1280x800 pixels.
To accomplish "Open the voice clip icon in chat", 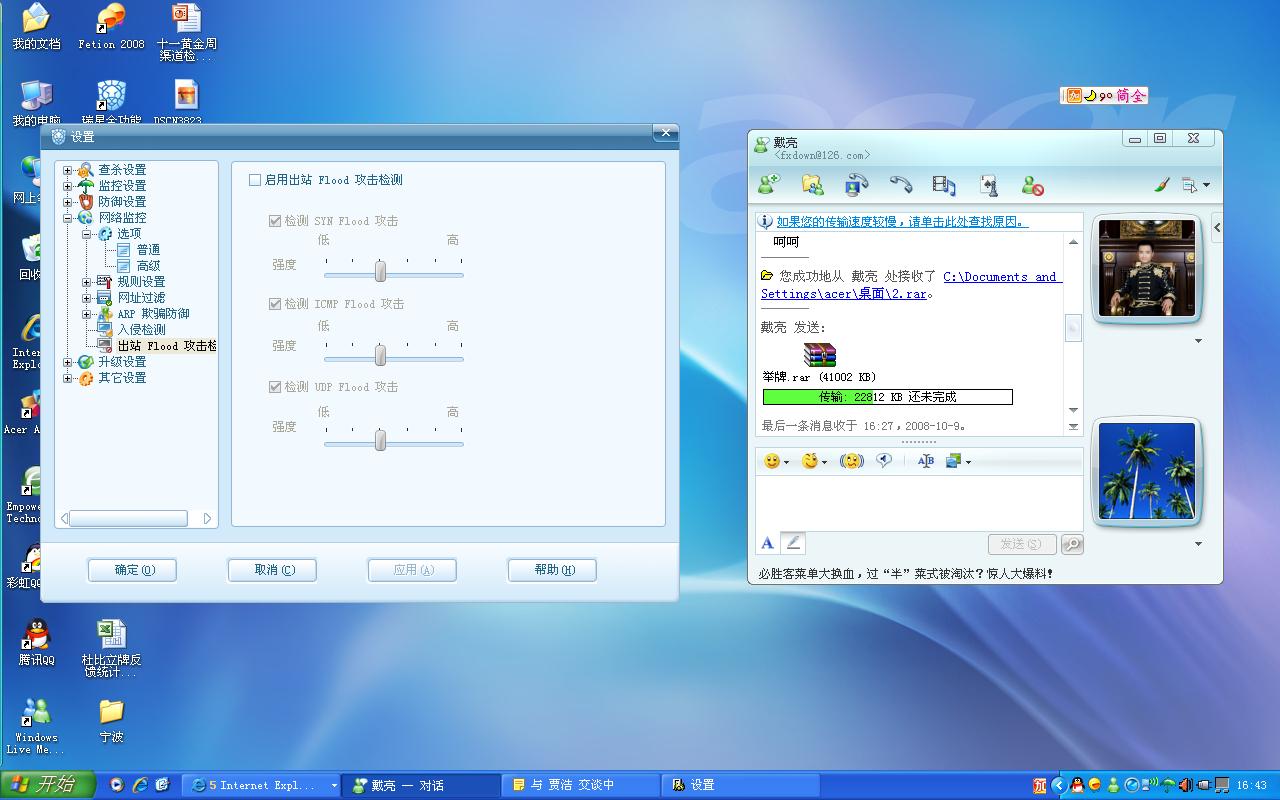I will pos(884,461).
